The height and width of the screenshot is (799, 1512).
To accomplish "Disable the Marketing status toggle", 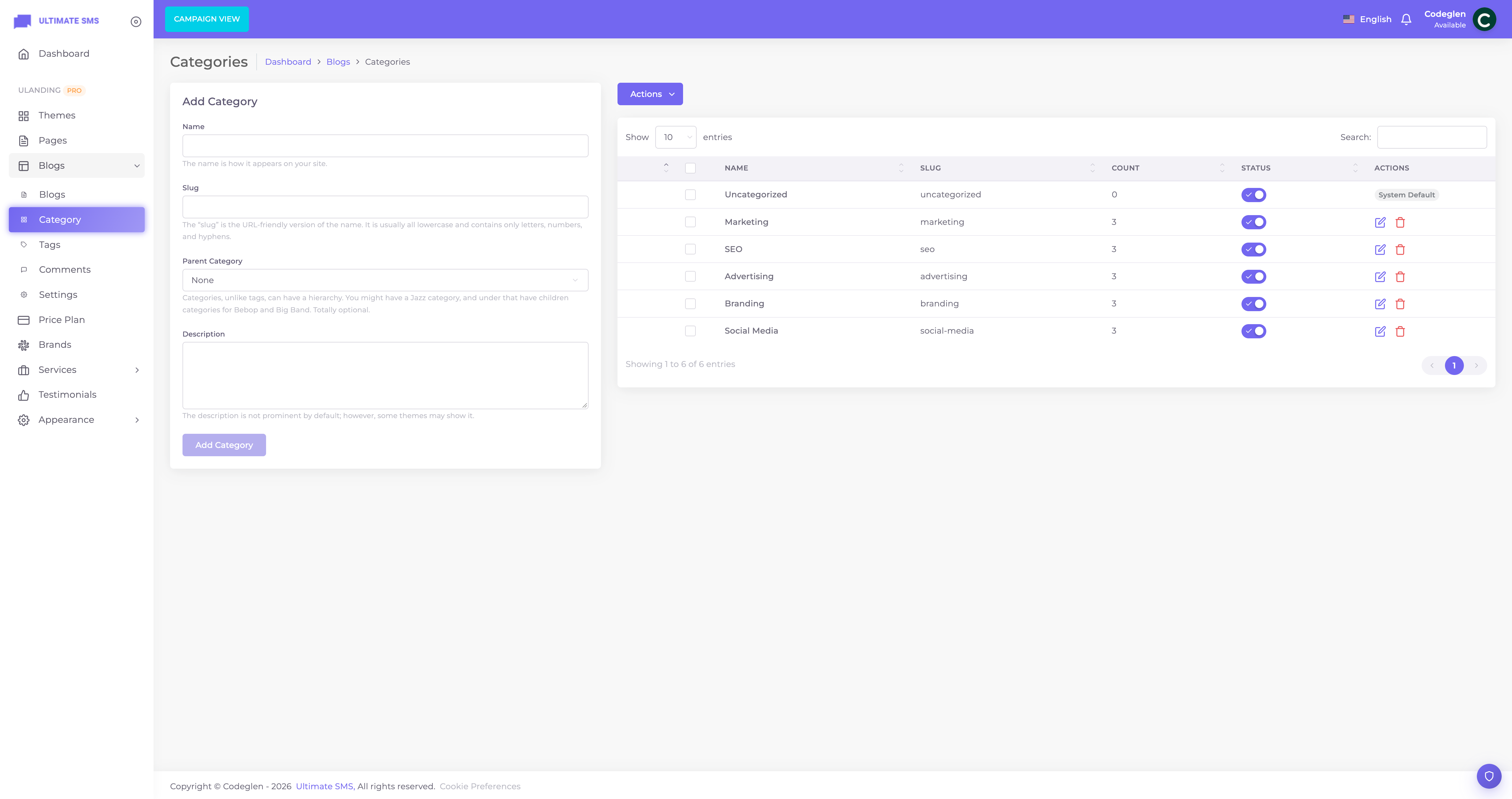I will (x=1253, y=222).
